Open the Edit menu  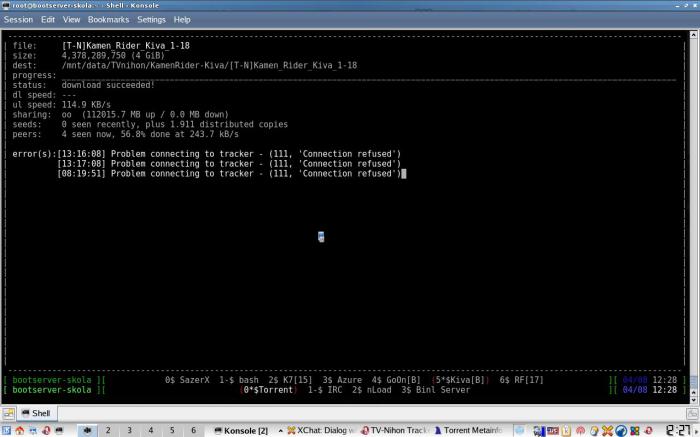coord(47,20)
